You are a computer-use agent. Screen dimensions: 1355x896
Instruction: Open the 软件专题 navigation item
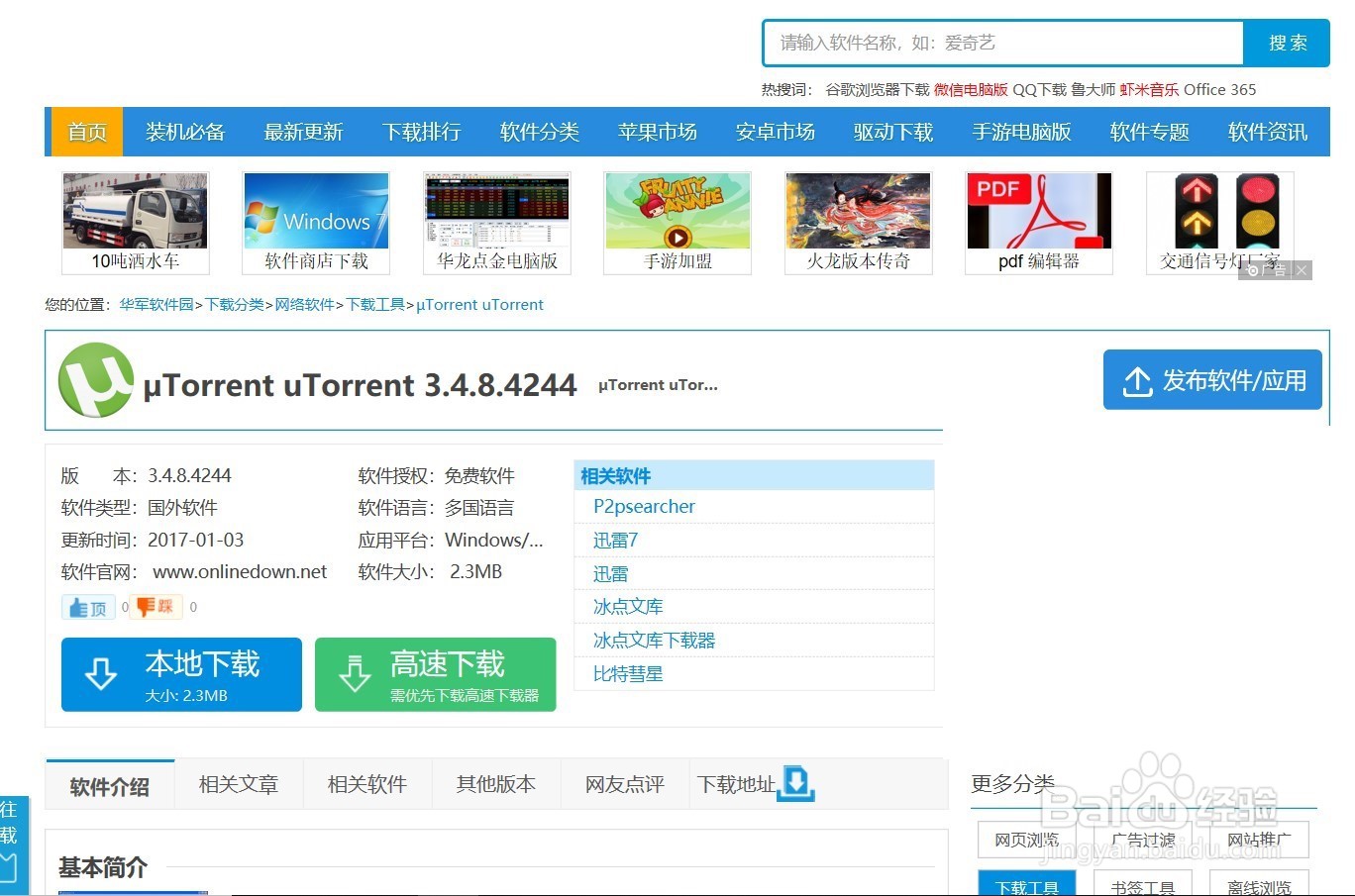point(1150,132)
